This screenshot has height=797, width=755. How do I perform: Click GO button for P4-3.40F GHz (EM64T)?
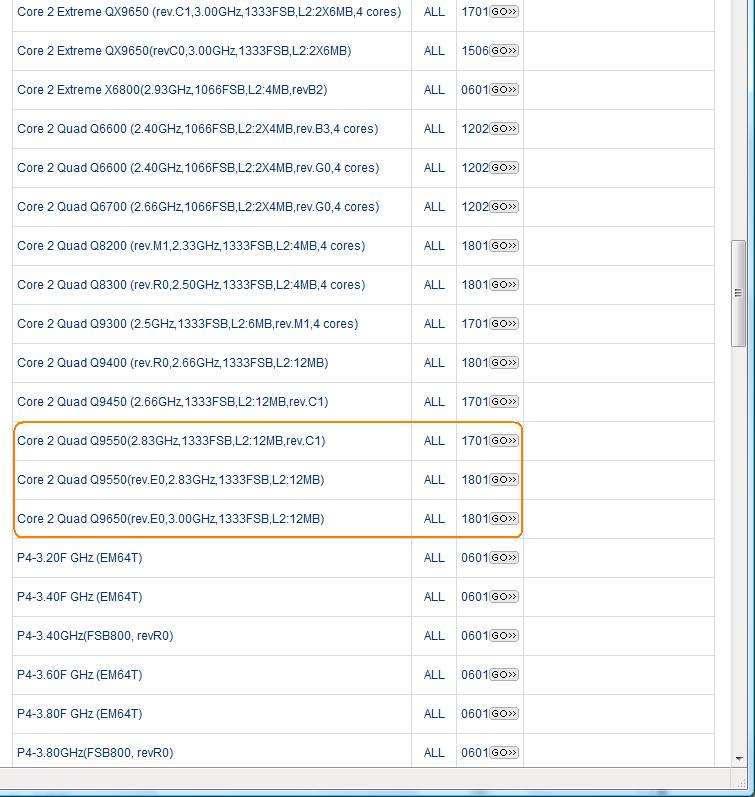click(504, 597)
